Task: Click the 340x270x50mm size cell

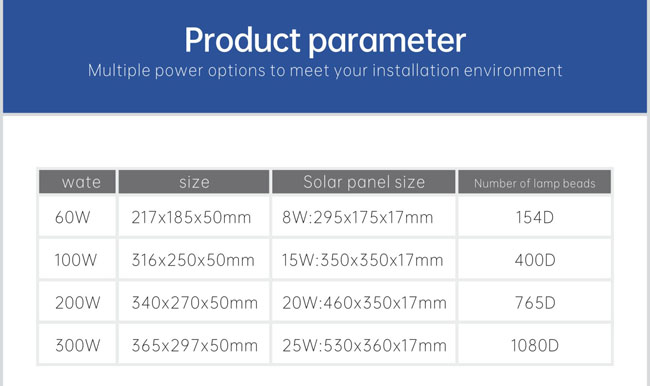Action: tap(194, 302)
